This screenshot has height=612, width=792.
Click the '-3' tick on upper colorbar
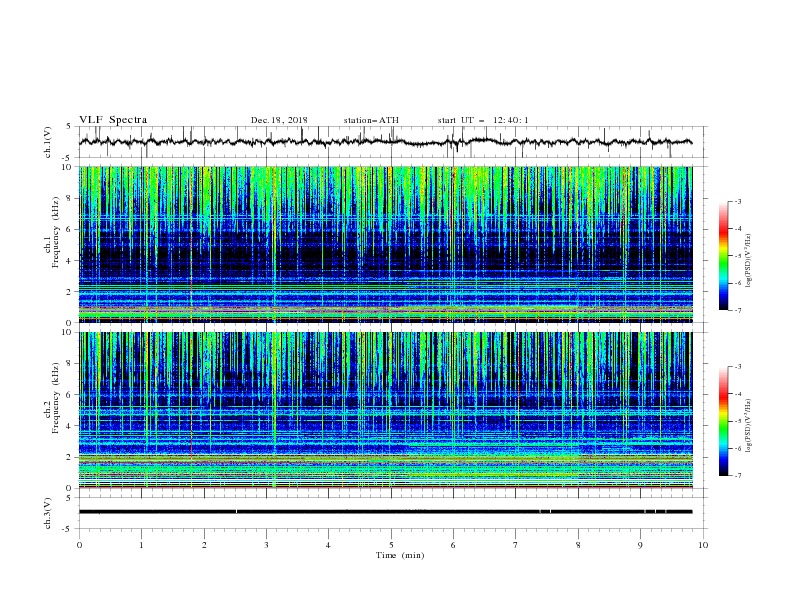(737, 201)
